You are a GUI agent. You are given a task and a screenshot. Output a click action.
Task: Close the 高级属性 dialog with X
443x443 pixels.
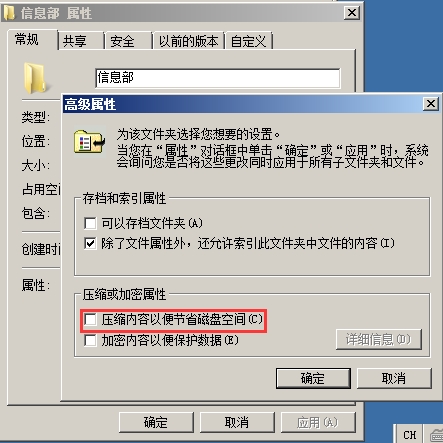(431, 104)
